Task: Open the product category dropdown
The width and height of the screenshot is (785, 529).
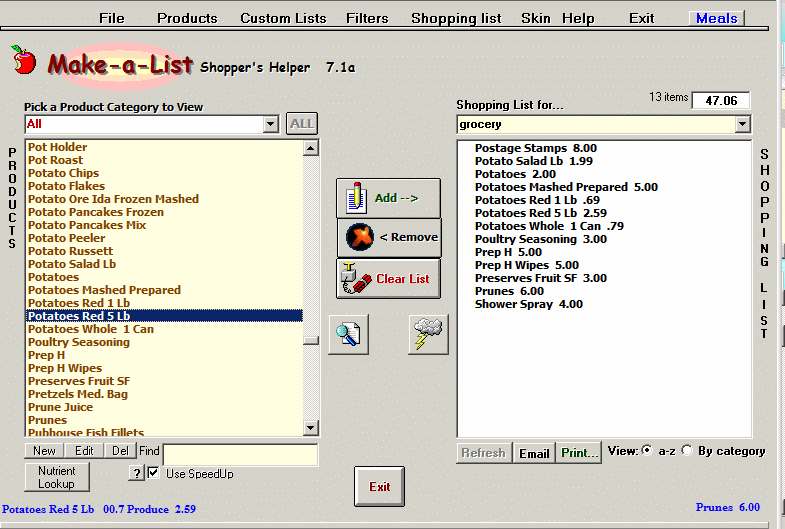Action: 270,124
